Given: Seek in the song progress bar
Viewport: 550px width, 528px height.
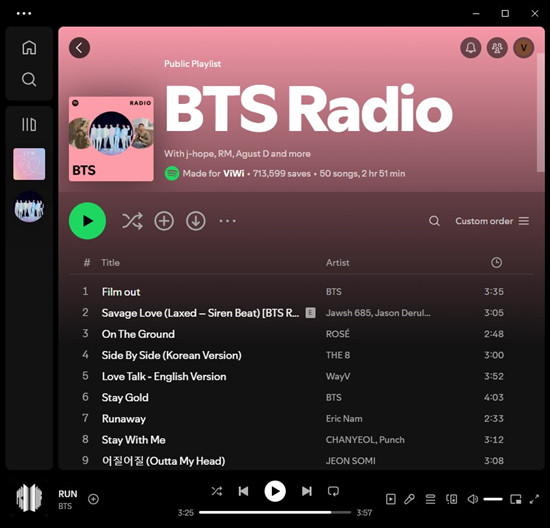Looking at the screenshot, I should point(275,512).
